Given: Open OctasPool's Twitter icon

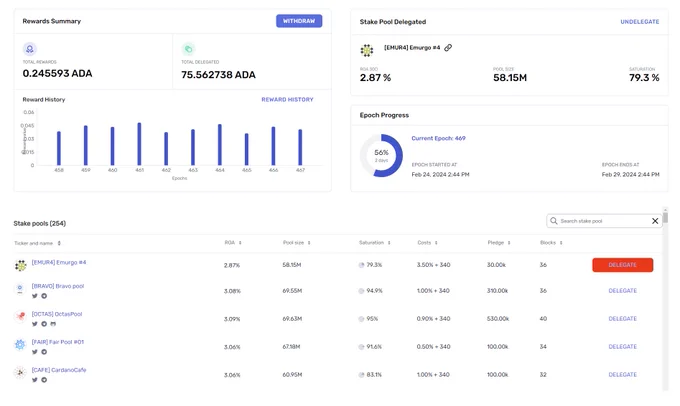Looking at the screenshot, I should [x=35, y=324].
